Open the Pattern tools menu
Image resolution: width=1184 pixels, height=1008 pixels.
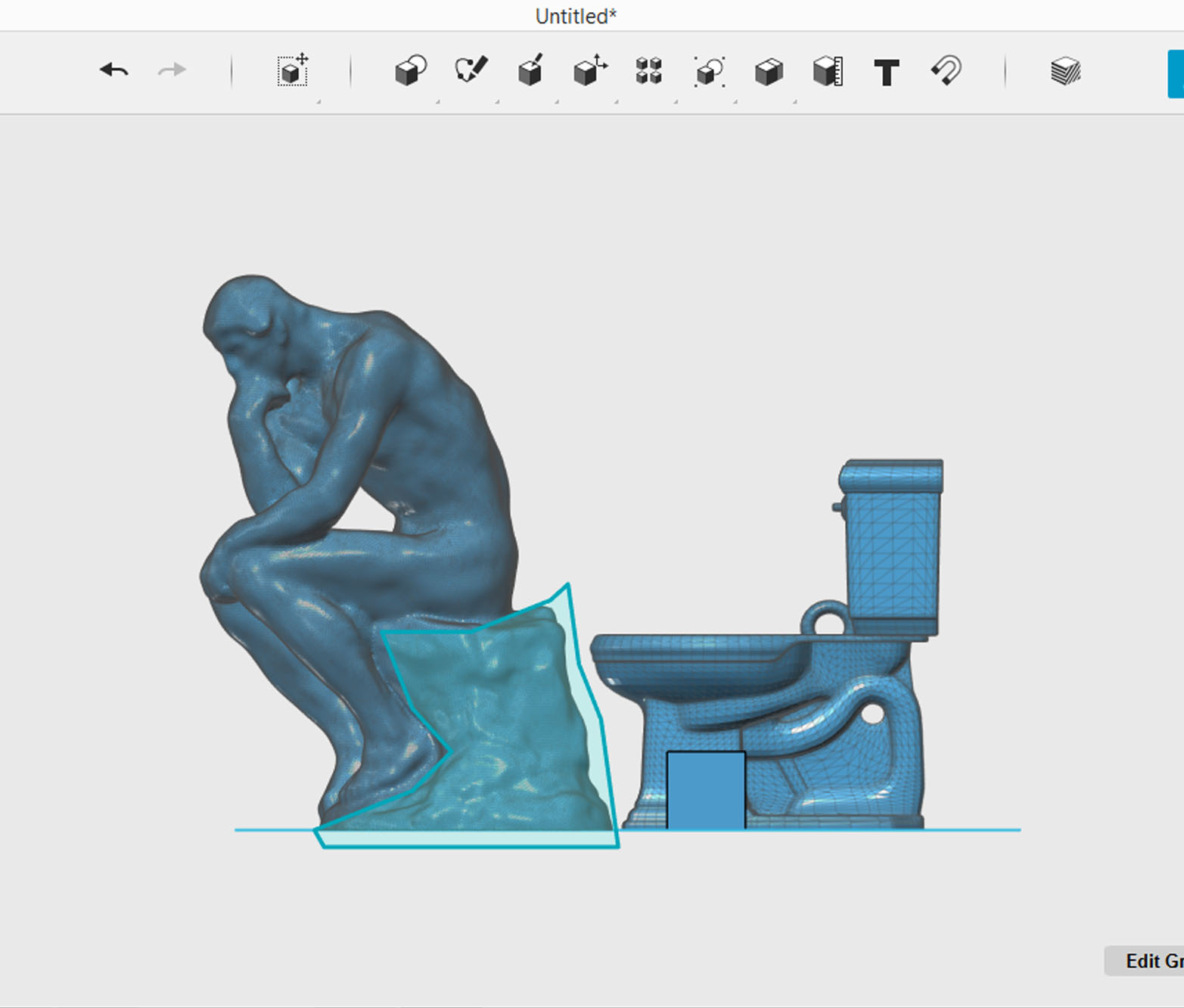[x=649, y=71]
